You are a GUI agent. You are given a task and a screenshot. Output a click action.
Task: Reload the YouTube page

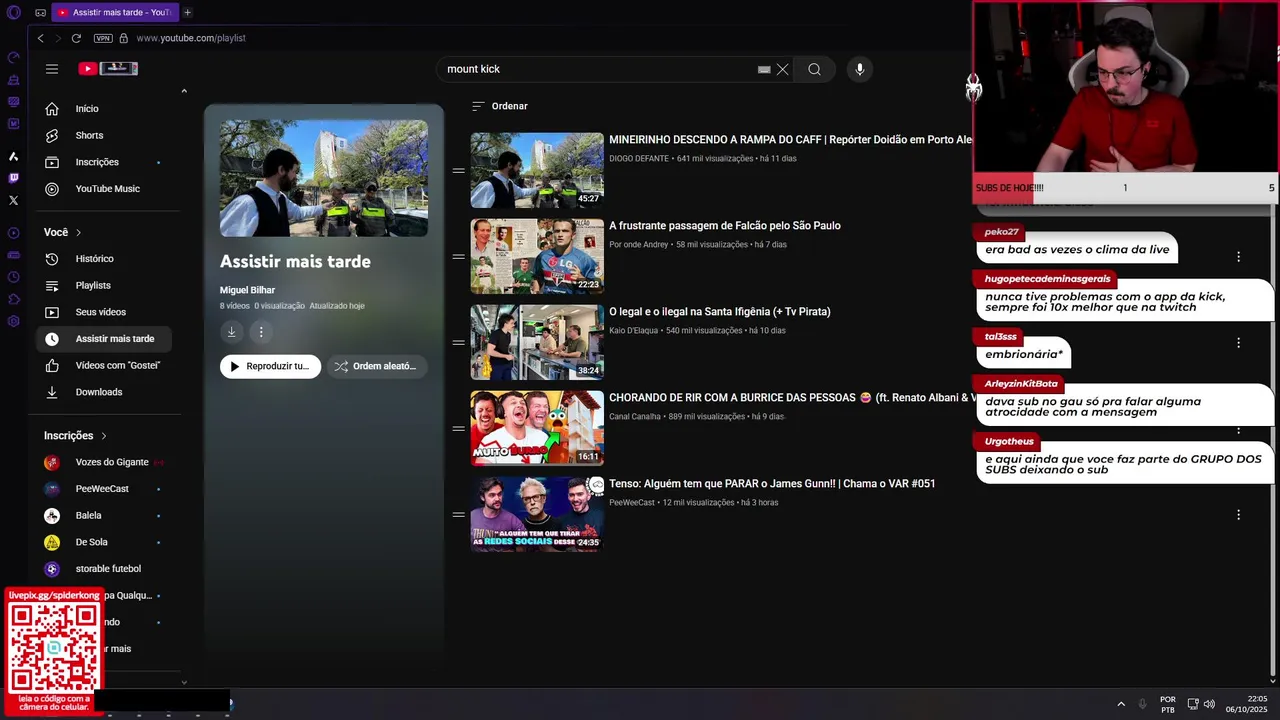(x=76, y=38)
